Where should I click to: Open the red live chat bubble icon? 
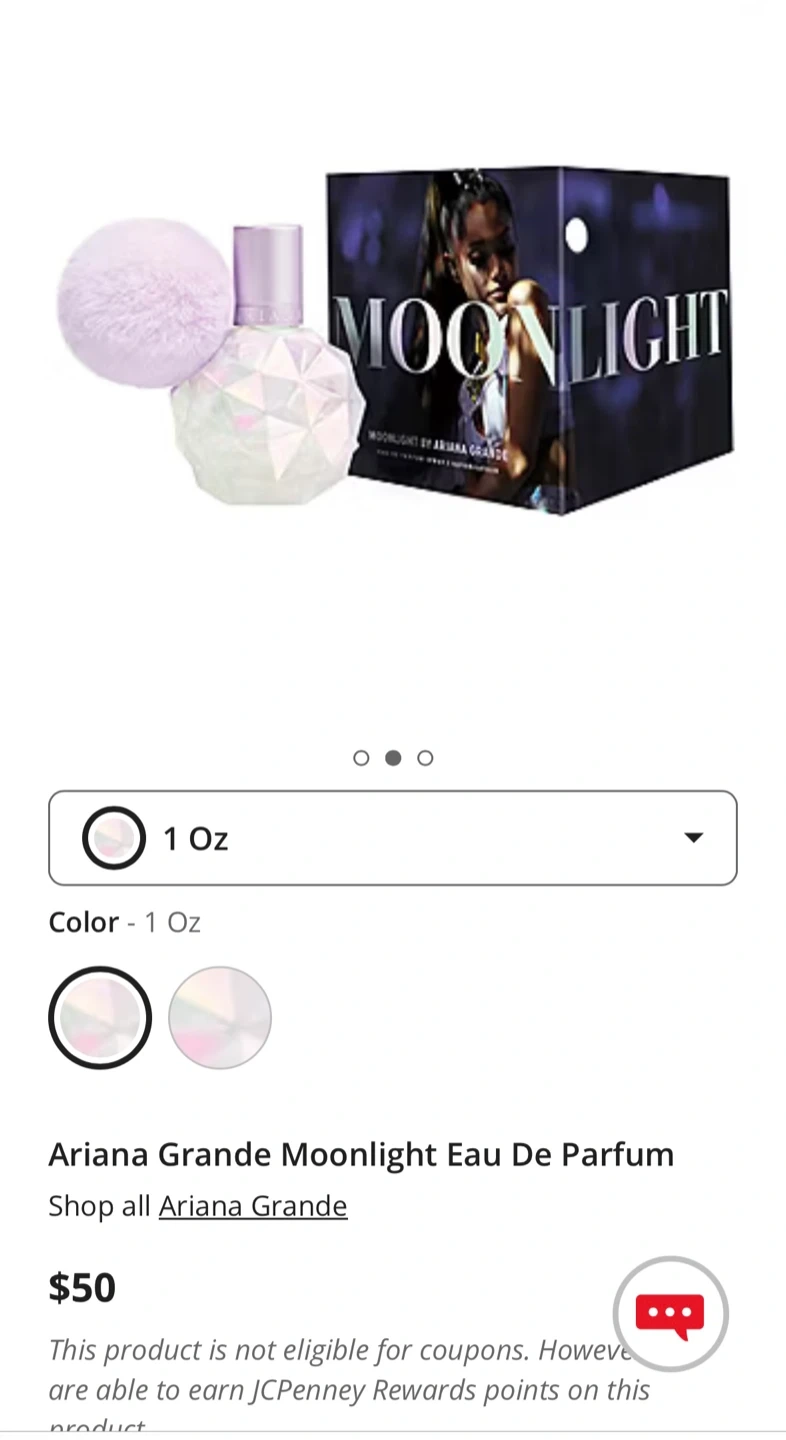tap(670, 1314)
